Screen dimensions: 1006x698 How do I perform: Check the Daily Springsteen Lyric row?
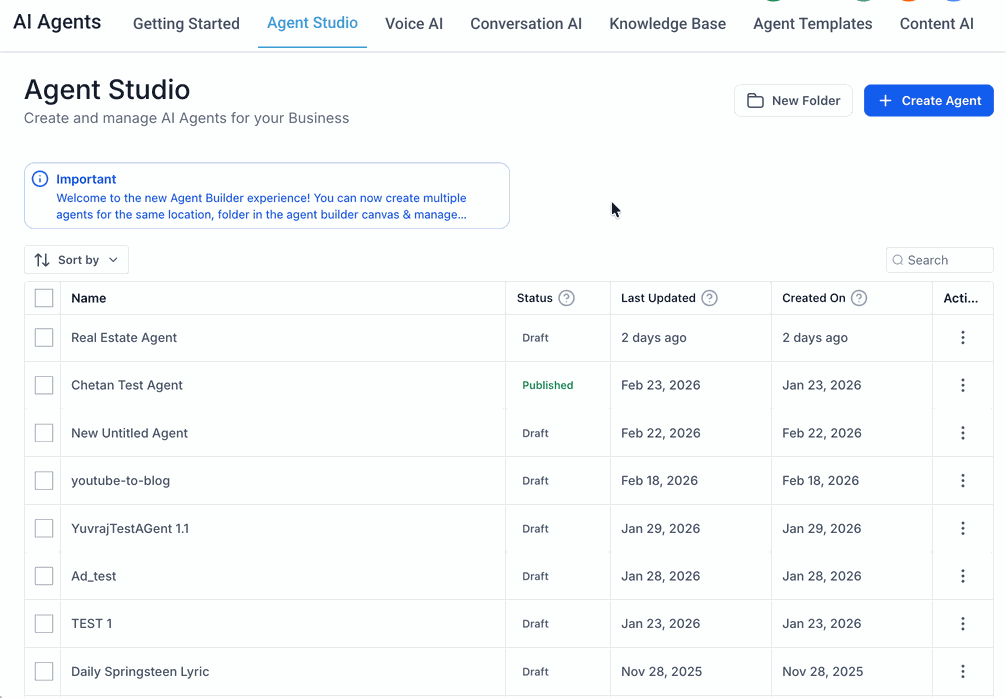point(44,672)
